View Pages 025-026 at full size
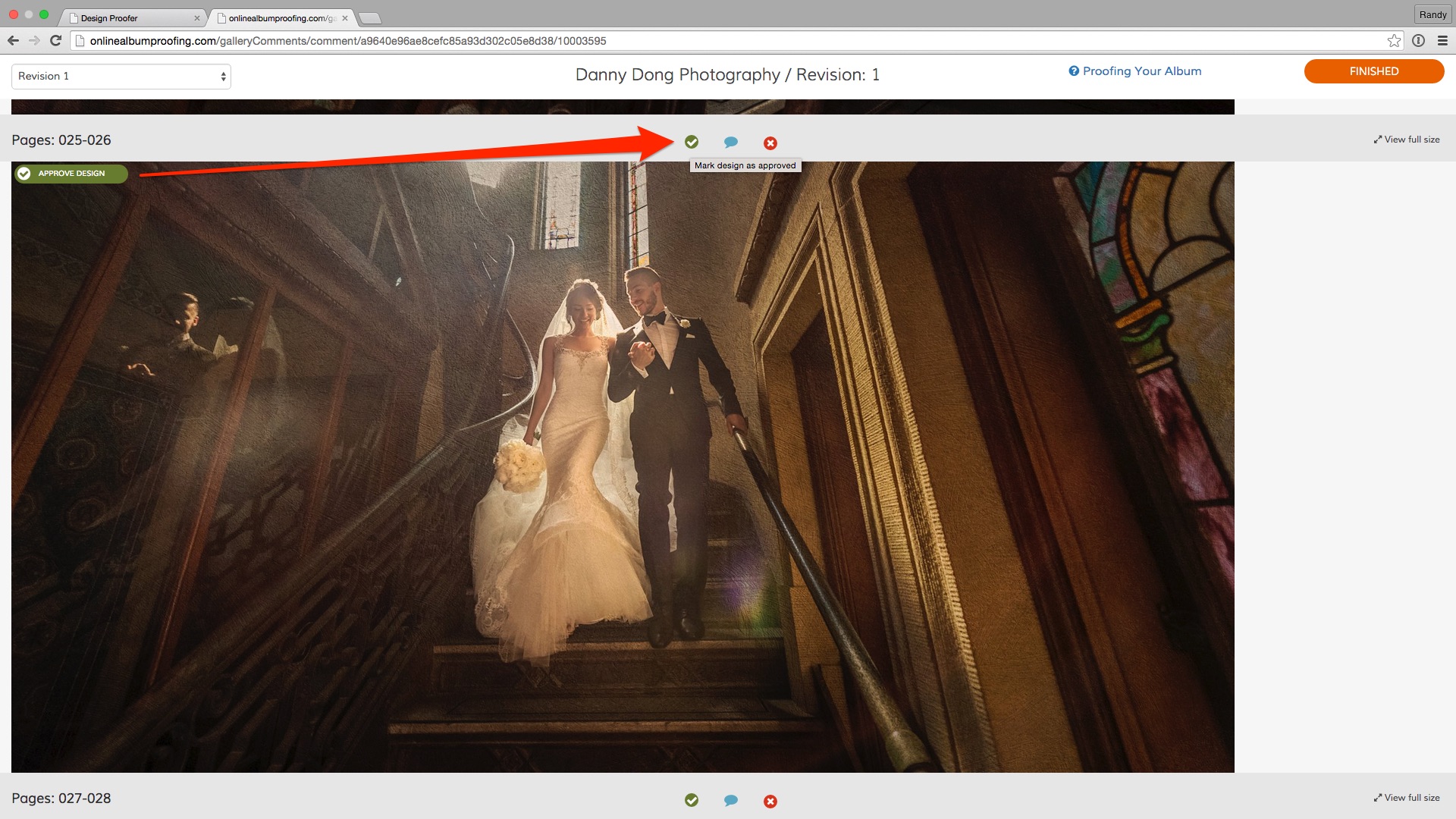Screen dimensions: 1456x819 [1407, 140]
